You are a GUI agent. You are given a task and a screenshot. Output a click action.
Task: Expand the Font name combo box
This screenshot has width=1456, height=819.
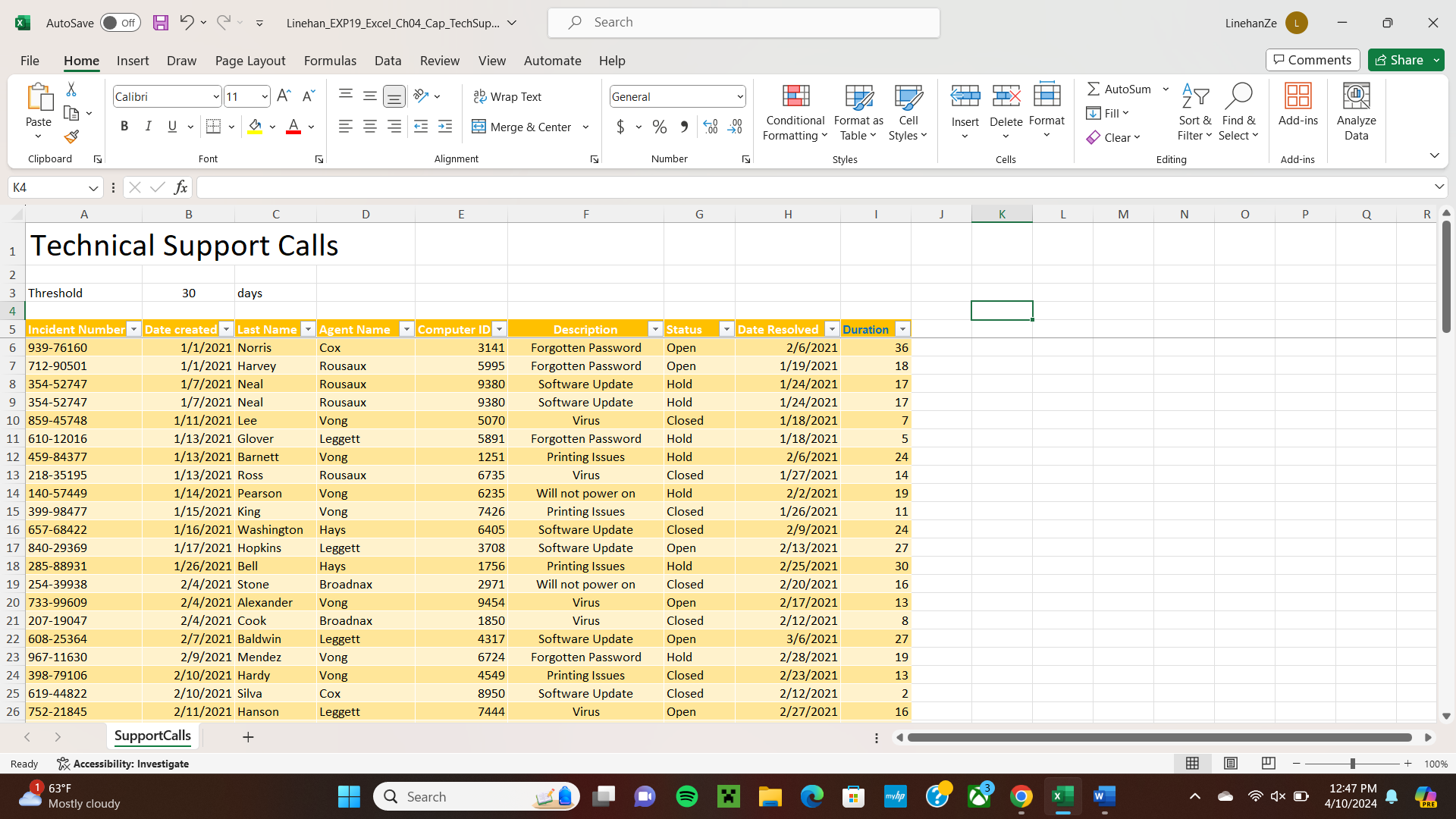[215, 96]
